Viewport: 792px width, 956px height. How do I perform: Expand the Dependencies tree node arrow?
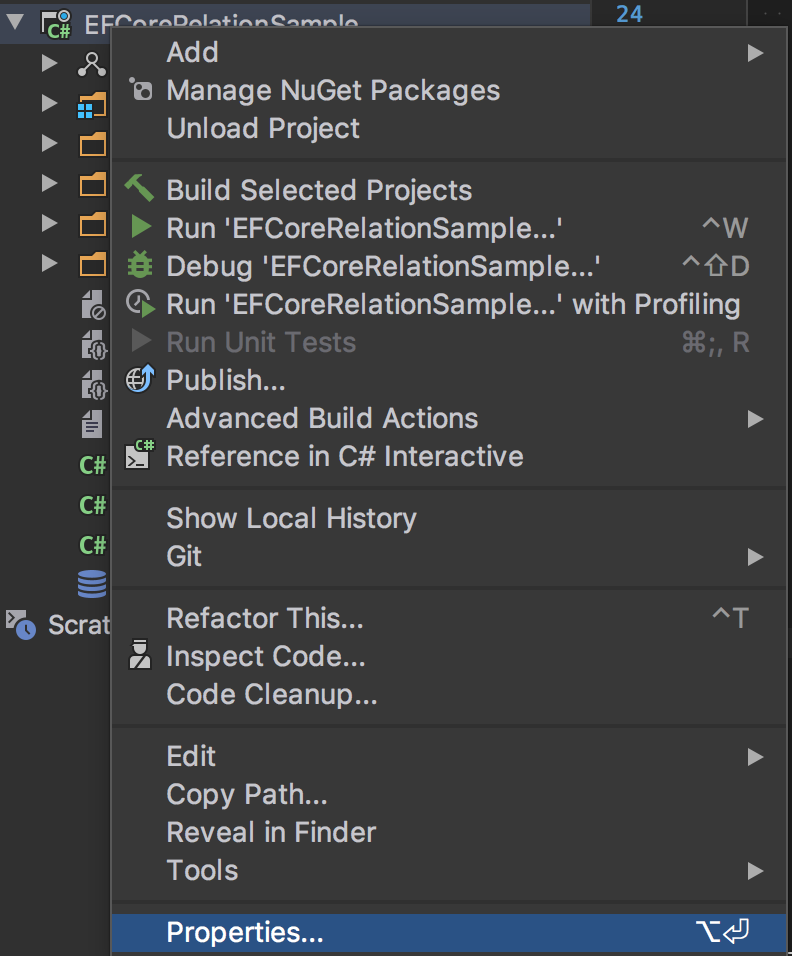tap(49, 63)
